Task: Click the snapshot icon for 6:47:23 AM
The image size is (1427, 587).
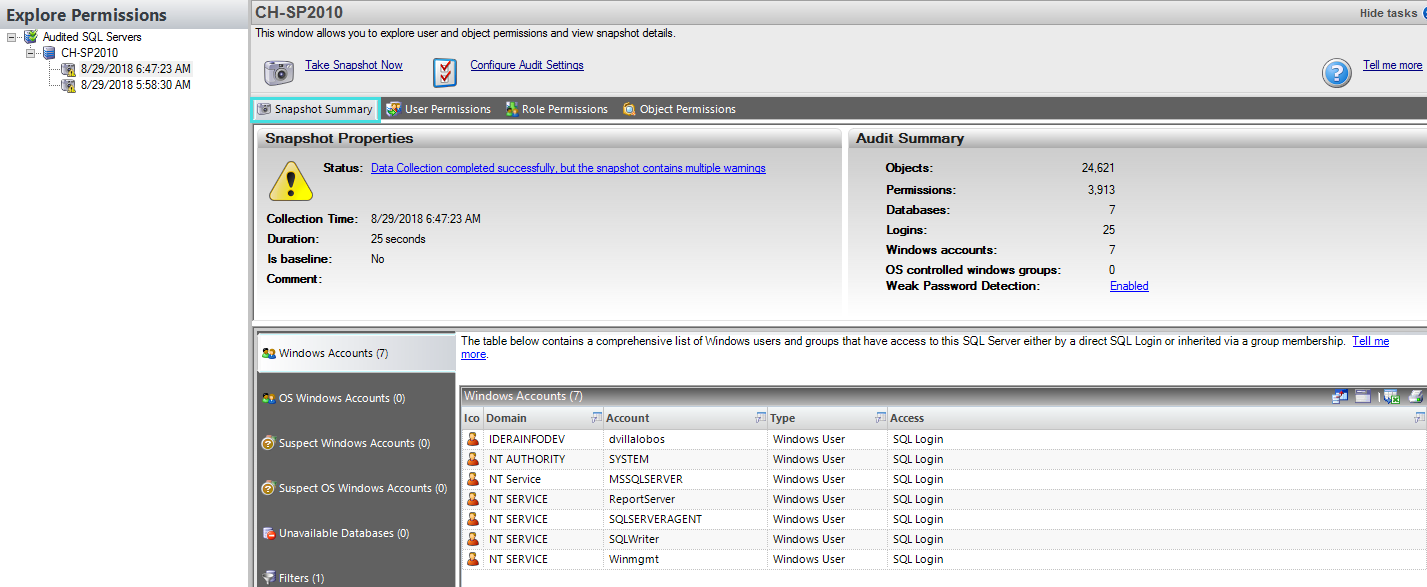Action: (68, 69)
